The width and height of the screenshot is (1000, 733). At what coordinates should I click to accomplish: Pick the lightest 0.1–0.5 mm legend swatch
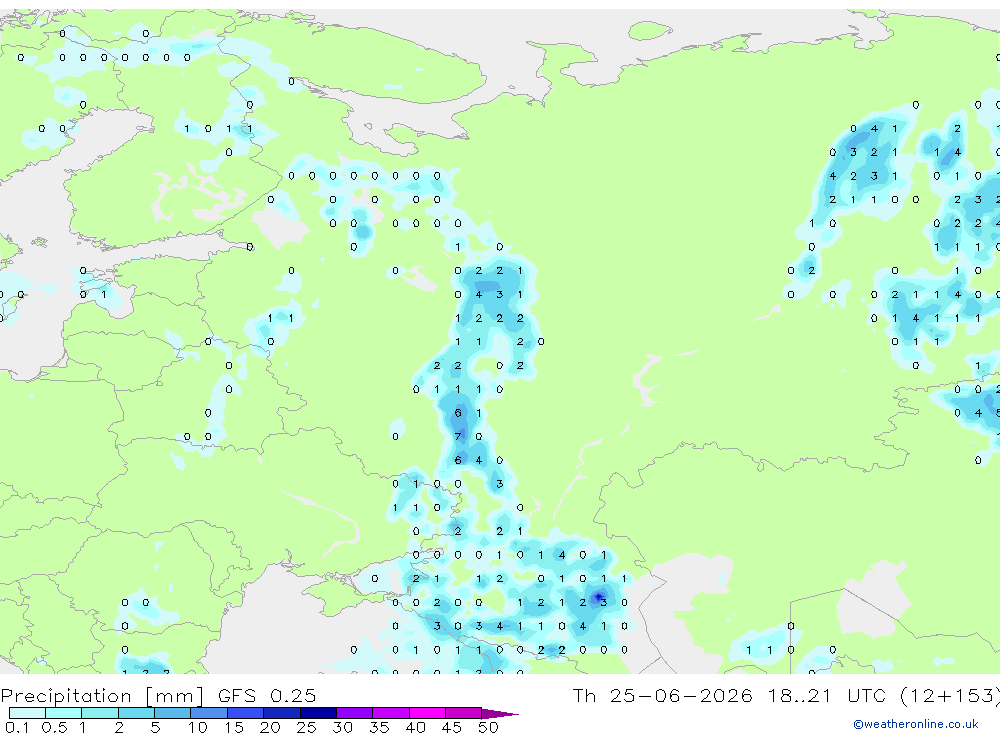click(x=27, y=713)
